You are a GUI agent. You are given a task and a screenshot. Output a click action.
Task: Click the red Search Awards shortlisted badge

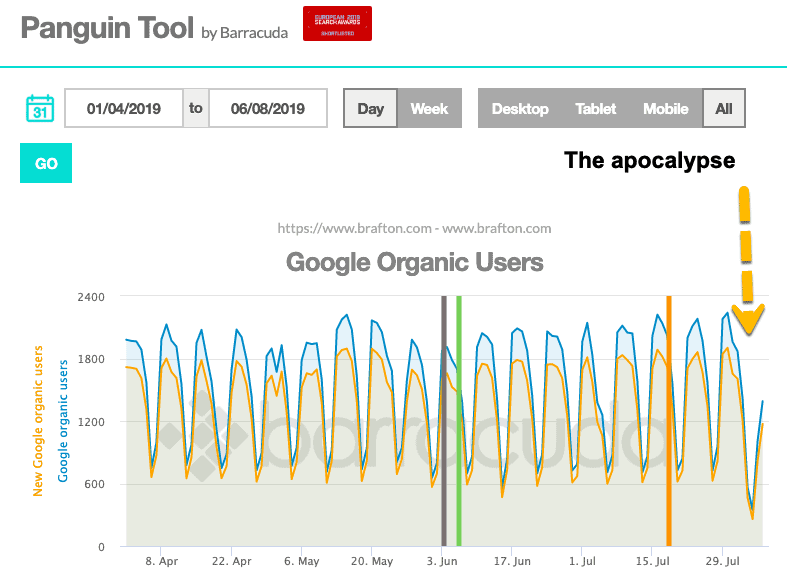pos(337,24)
